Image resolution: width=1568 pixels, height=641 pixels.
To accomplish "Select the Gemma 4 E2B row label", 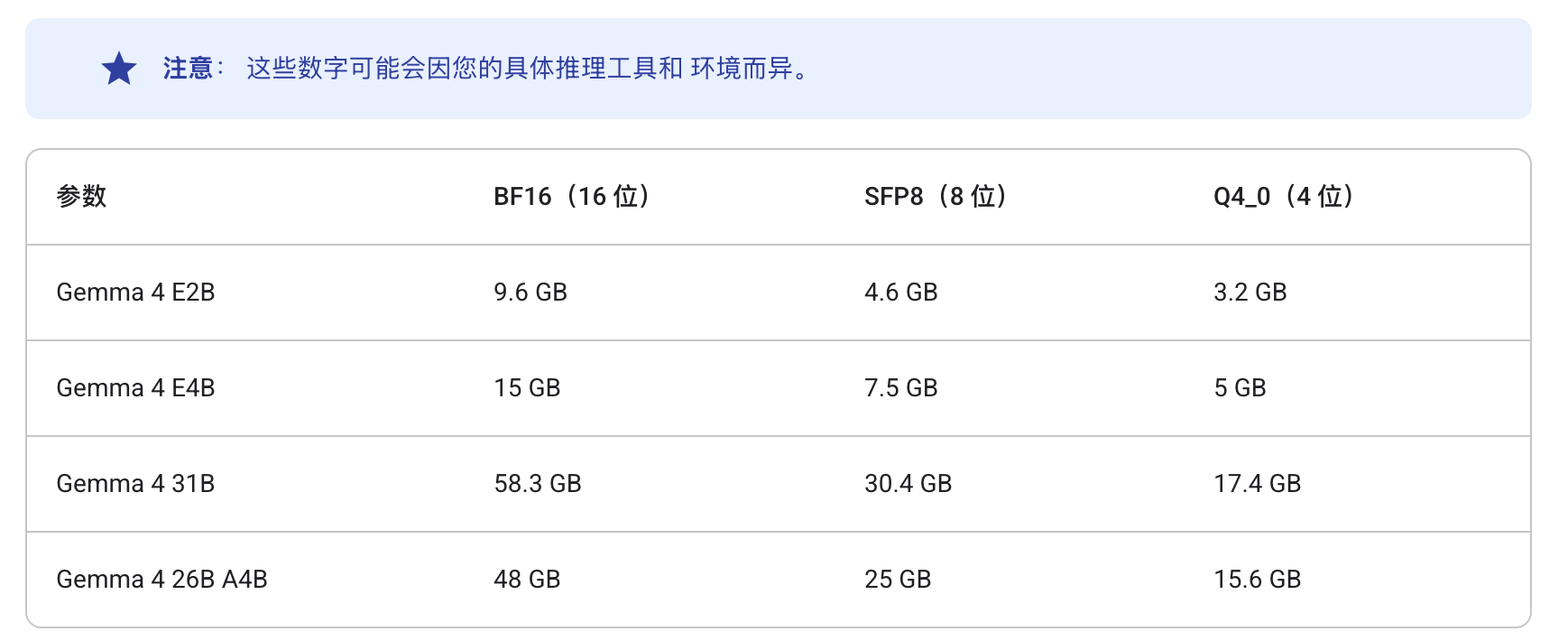I will pos(135,293).
